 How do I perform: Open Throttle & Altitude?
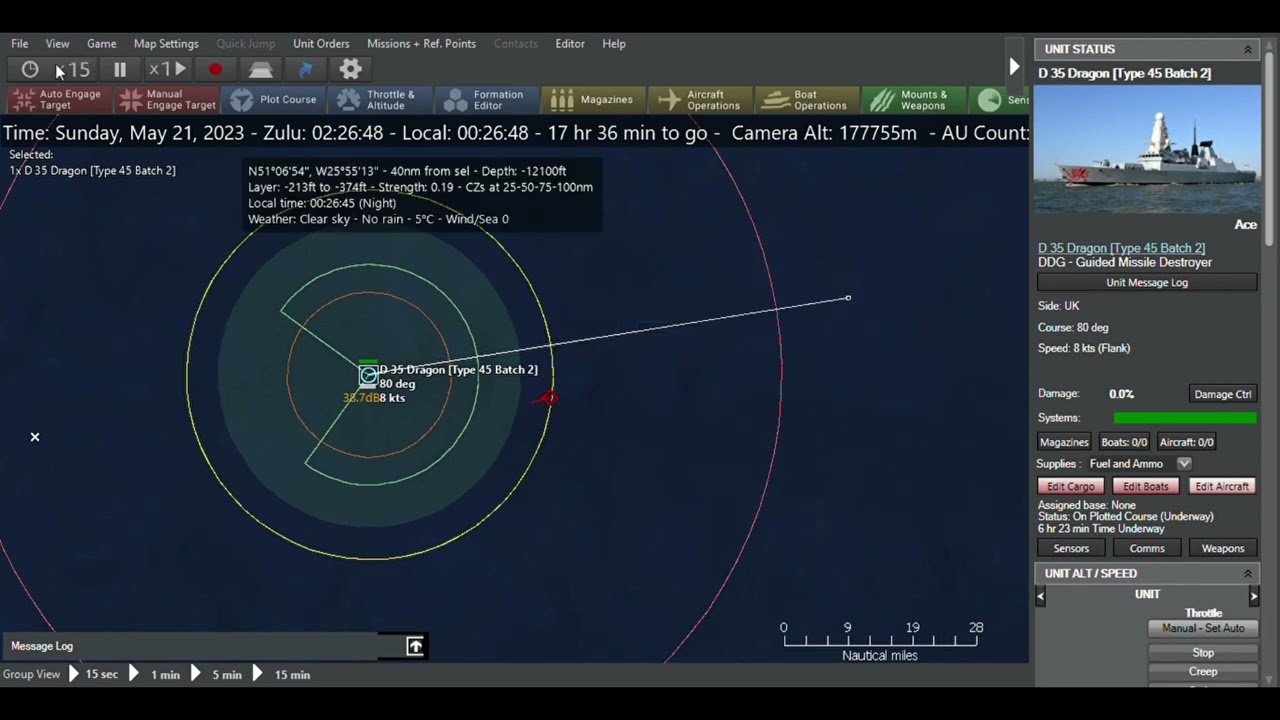coord(381,99)
